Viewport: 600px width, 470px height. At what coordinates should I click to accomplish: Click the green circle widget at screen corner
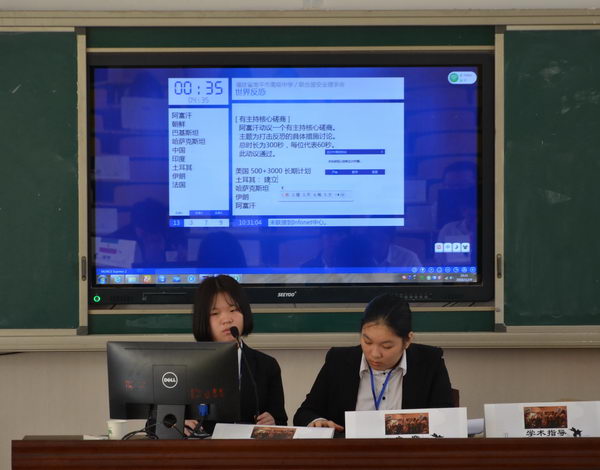pyautogui.click(x=454, y=78)
